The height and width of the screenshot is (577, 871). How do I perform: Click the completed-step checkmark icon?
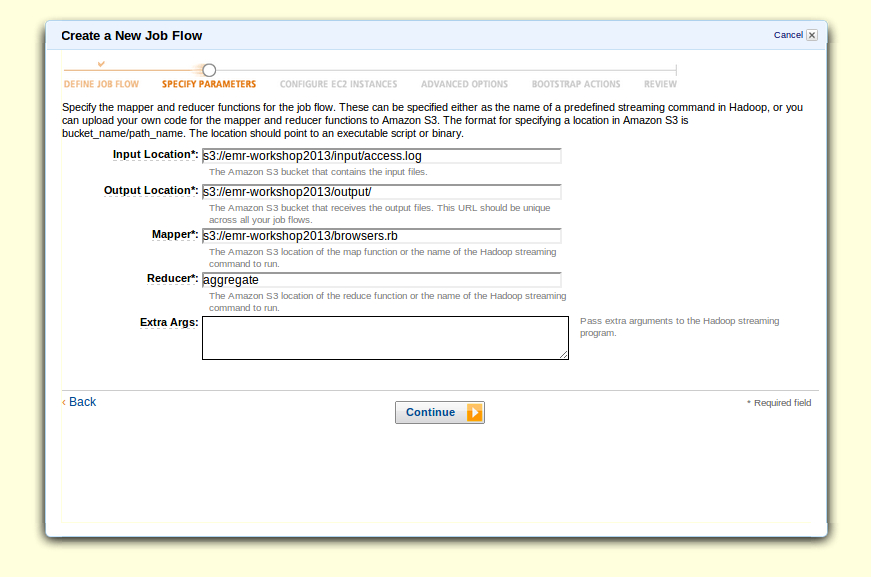(101, 64)
